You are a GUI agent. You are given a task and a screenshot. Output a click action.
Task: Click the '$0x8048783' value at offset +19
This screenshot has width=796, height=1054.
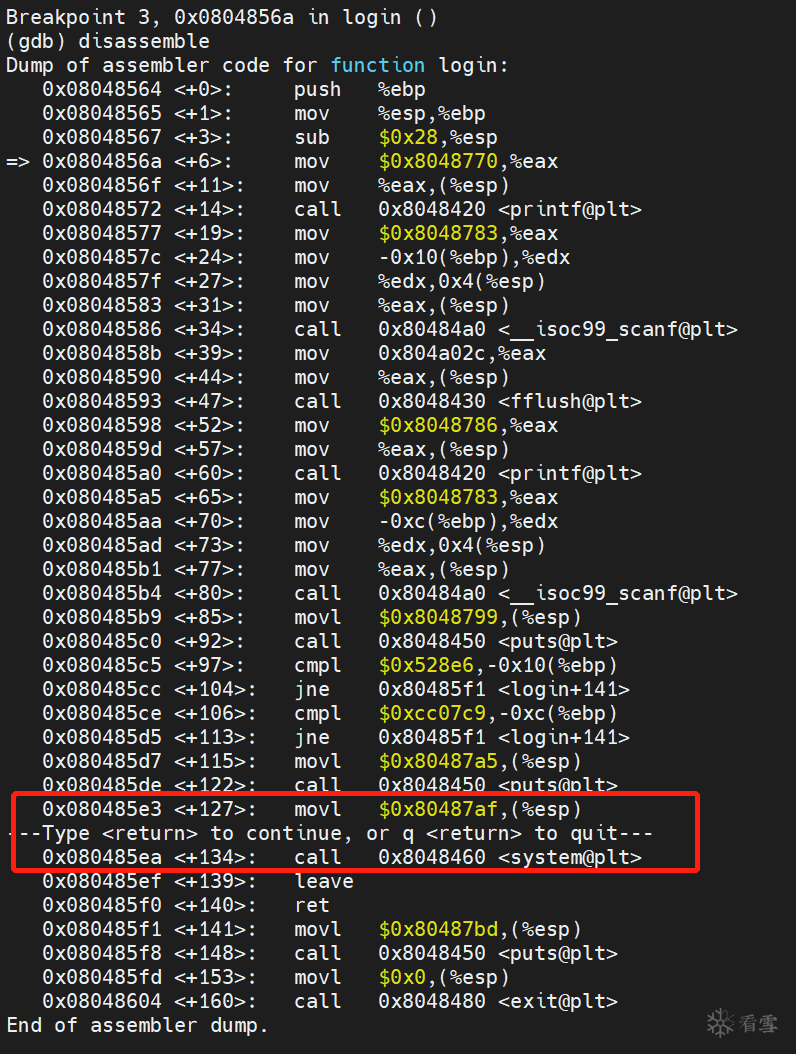438,233
